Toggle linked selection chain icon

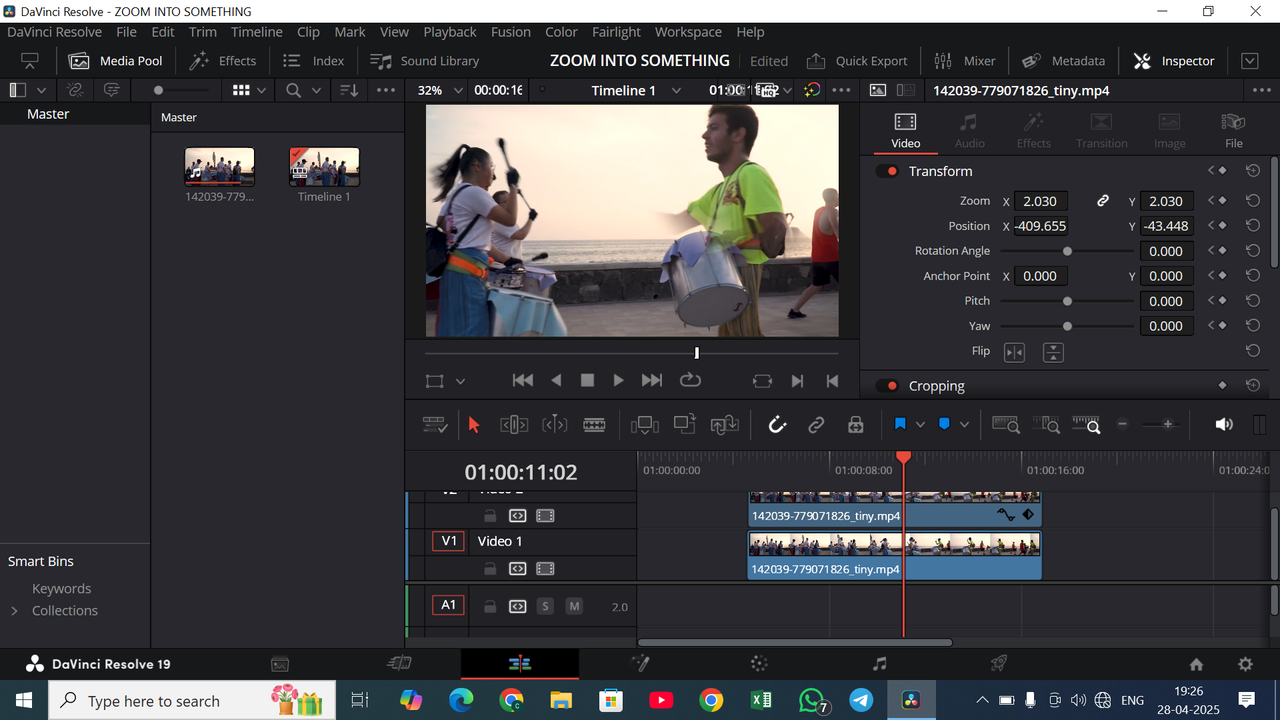click(x=816, y=424)
